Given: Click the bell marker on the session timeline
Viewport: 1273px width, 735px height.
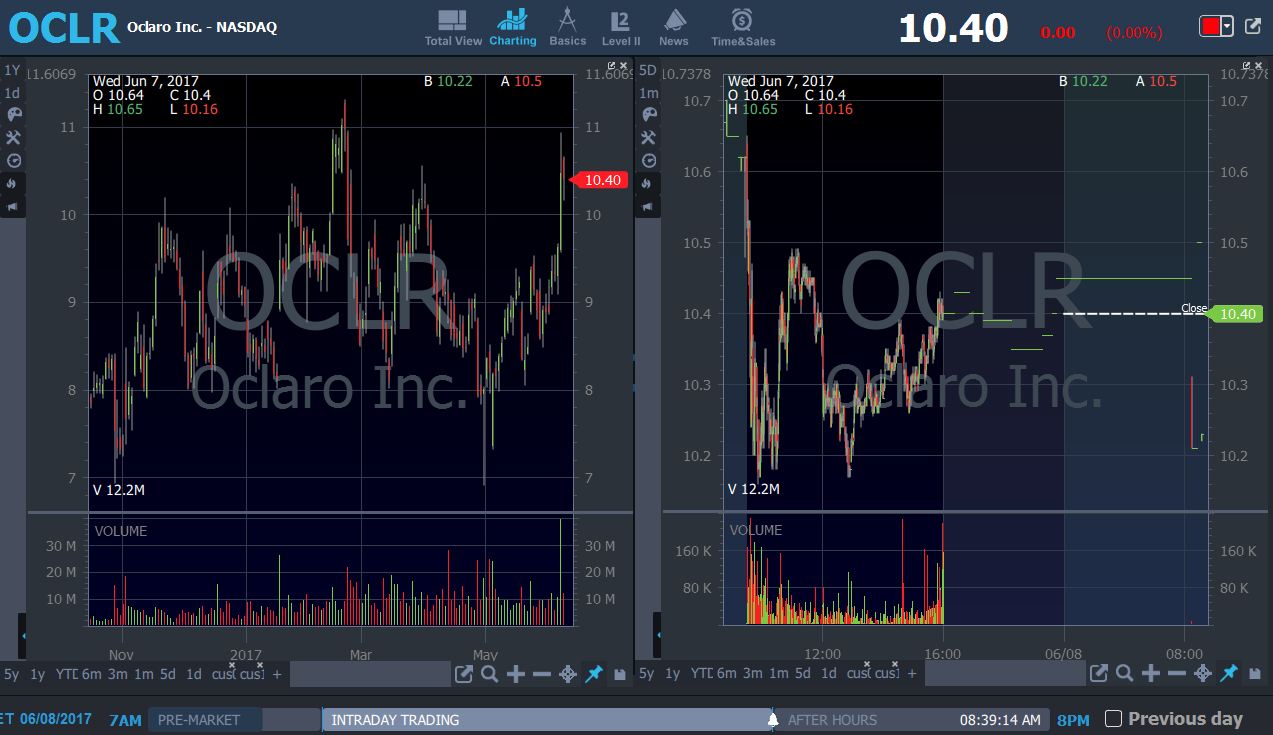Looking at the screenshot, I should click(772, 720).
